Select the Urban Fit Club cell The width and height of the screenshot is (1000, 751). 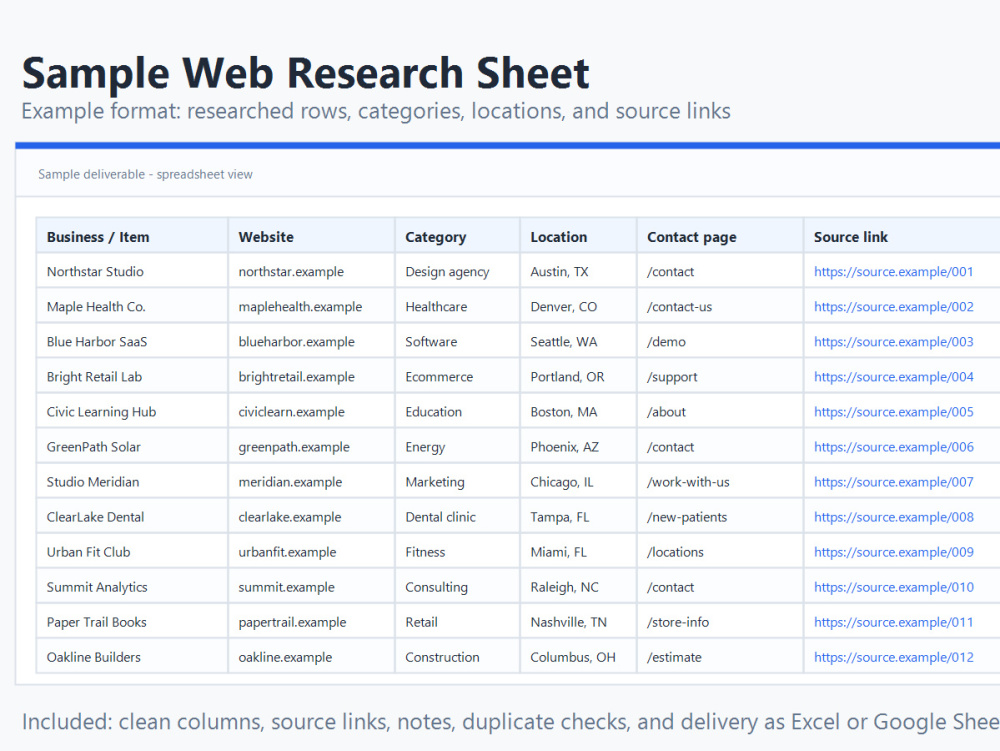point(132,552)
